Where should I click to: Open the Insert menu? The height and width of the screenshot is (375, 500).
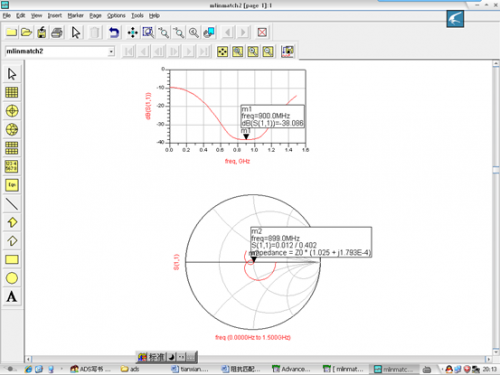coord(55,15)
